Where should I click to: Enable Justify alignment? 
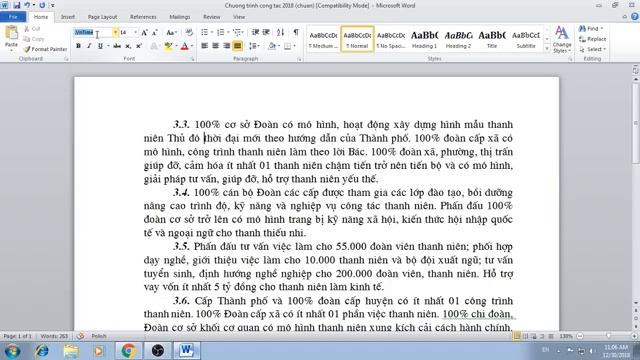coord(237,46)
